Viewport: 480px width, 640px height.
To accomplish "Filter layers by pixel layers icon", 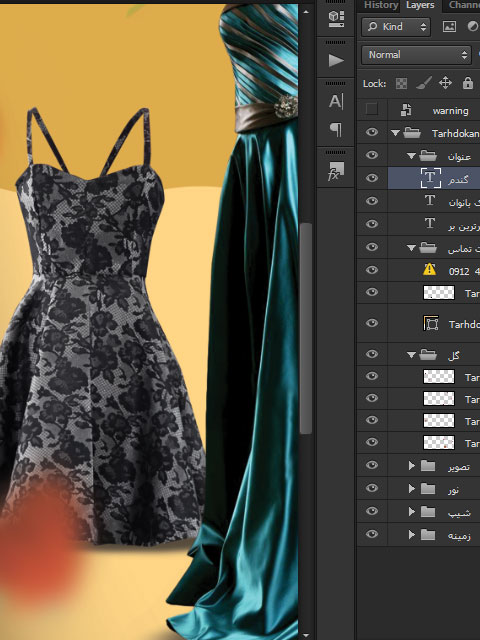I will click(x=449, y=27).
